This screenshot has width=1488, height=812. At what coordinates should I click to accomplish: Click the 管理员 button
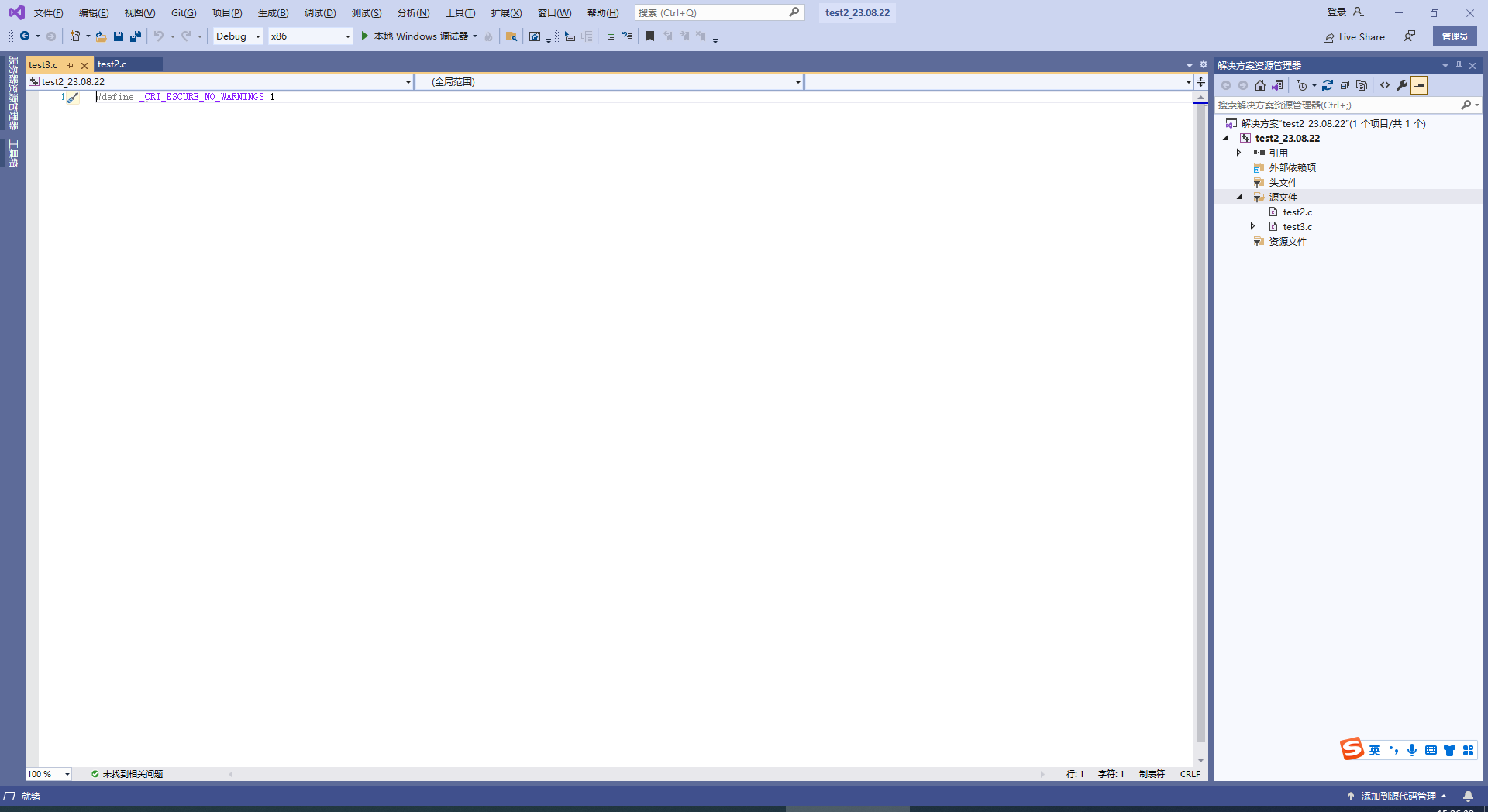[x=1455, y=36]
